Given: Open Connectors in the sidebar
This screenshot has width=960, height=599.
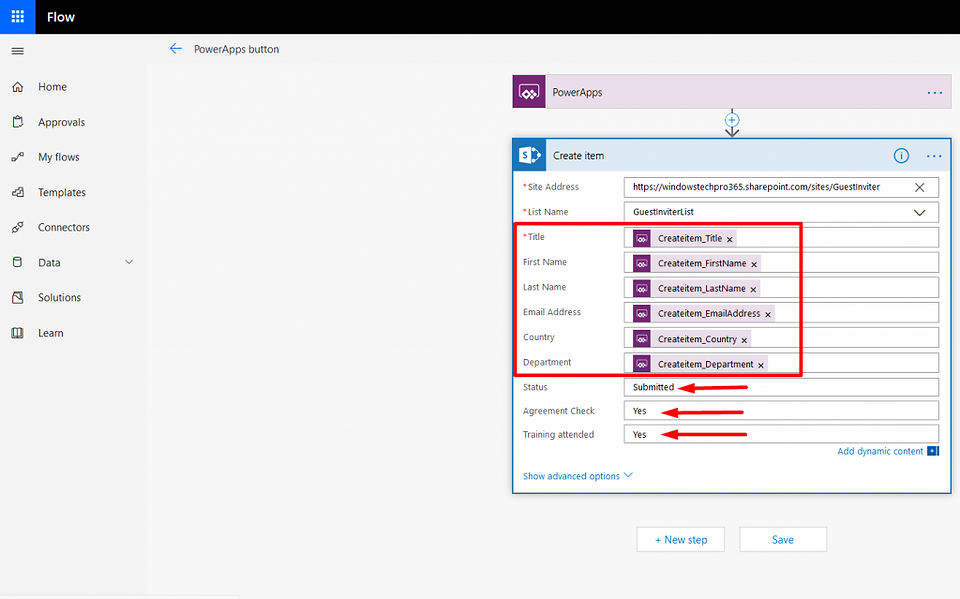Looking at the screenshot, I should coord(64,227).
